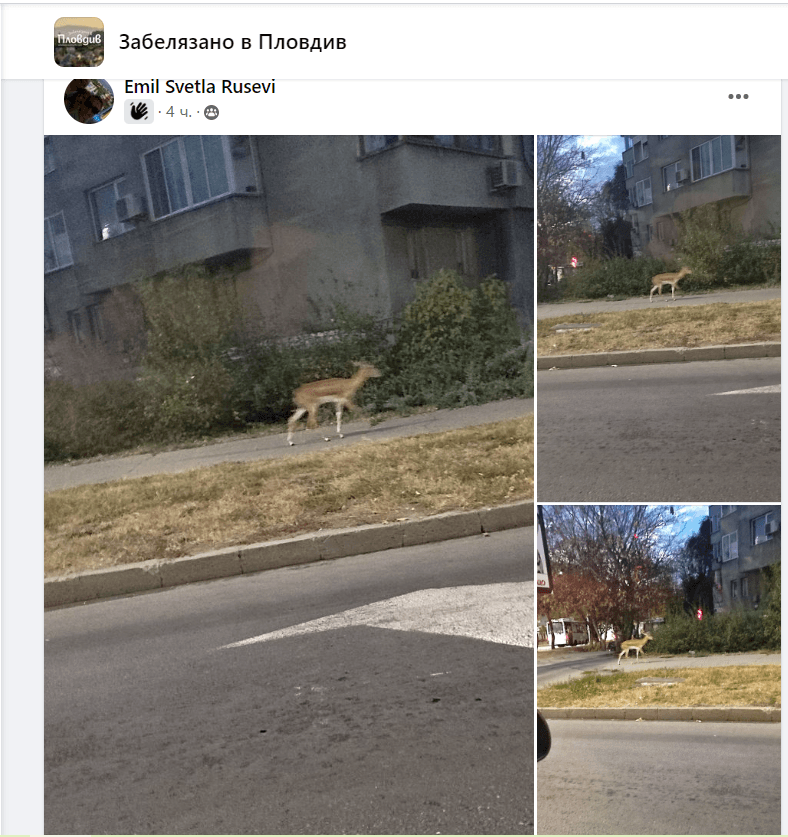Click the deer in the upper-right photo

point(670,283)
